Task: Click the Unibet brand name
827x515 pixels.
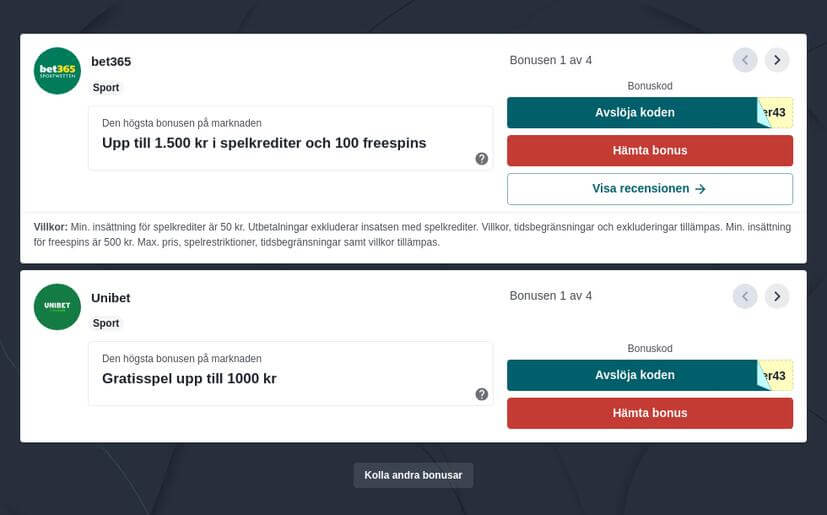Action: pyautogui.click(x=111, y=298)
